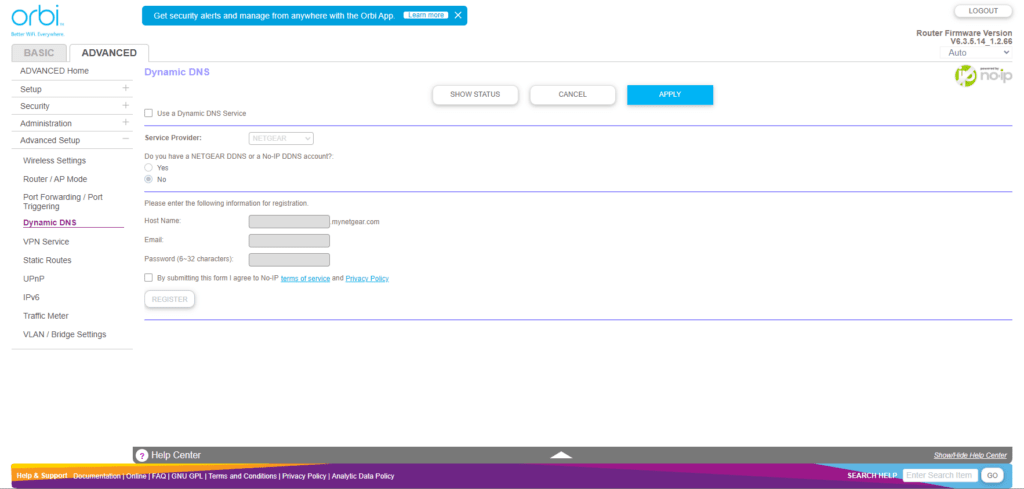Click the Help Center question mark icon
The height and width of the screenshot is (489, 1024).
142,455
